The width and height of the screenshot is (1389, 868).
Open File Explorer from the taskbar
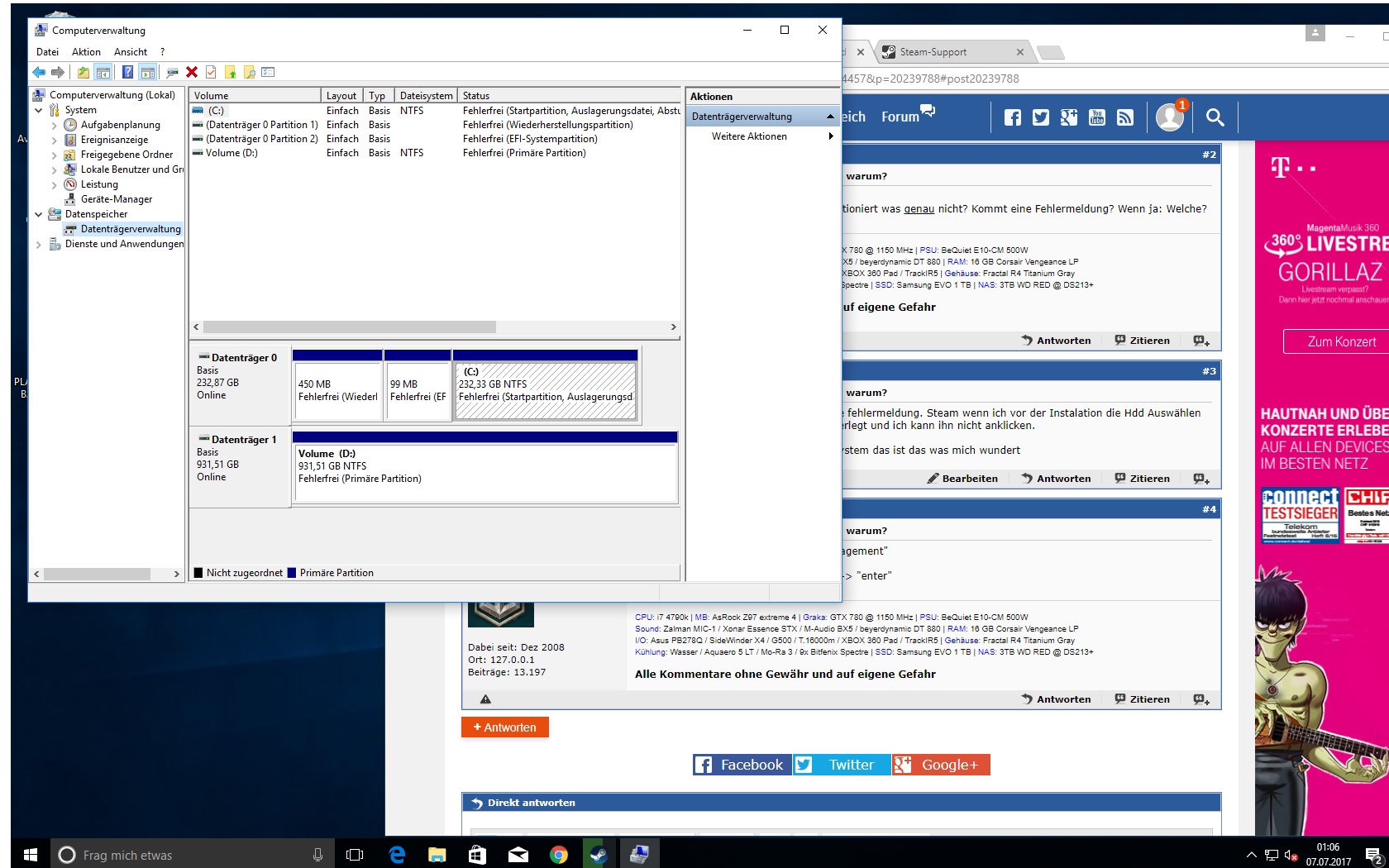437,855
